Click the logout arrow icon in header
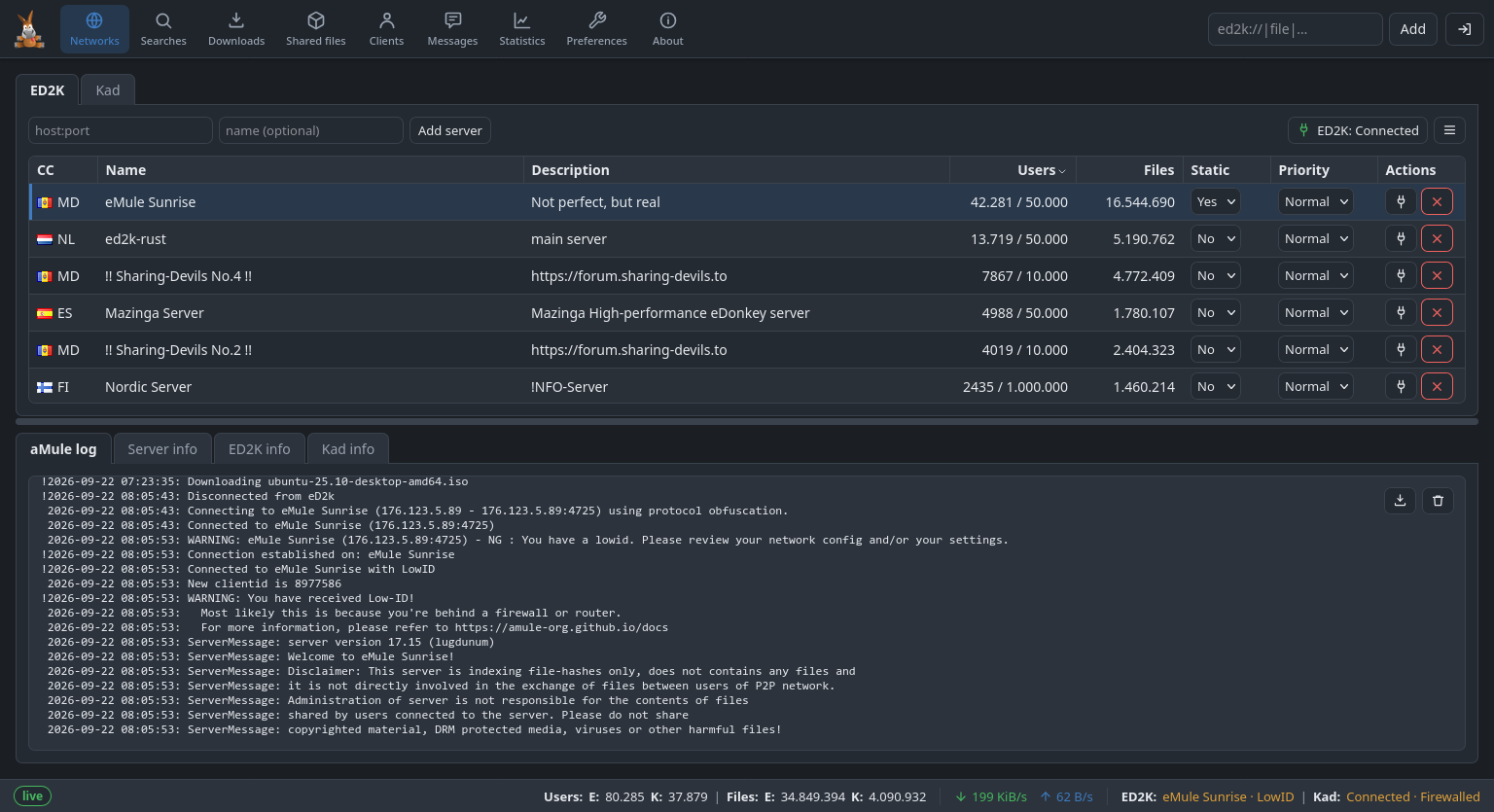This screenshot has width=1494, height=812. (1465, 29)
